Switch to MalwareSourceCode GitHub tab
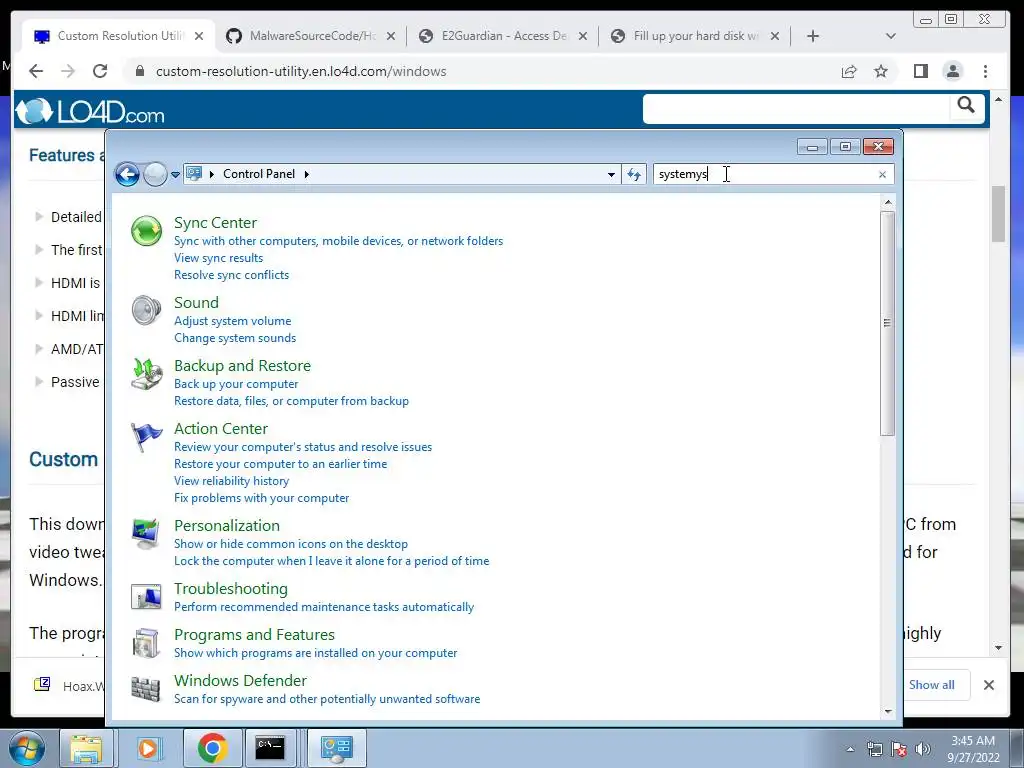1024x768 pixels. click(310, 36)
